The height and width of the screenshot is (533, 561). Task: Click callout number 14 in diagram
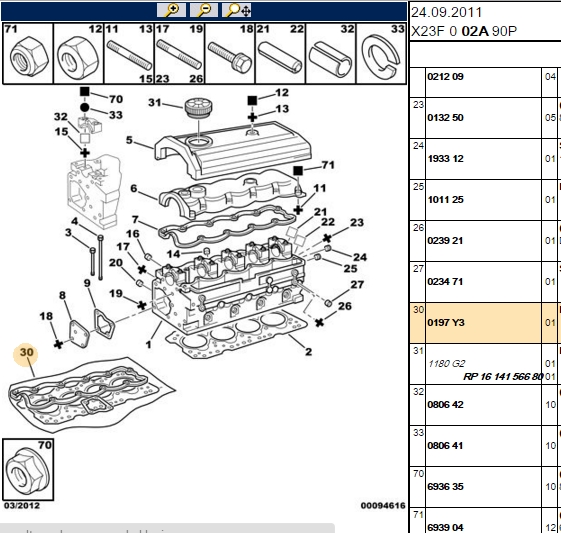(x=173, y=254)
